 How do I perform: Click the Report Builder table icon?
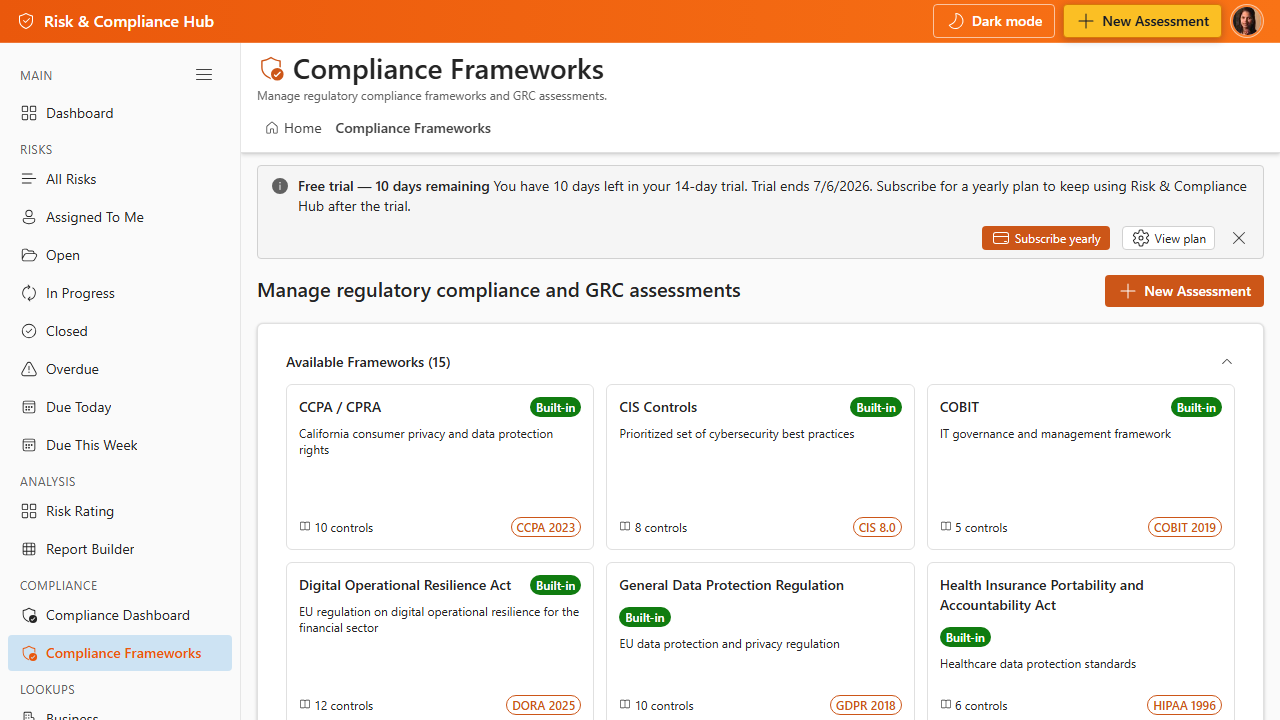pos(29,549)
